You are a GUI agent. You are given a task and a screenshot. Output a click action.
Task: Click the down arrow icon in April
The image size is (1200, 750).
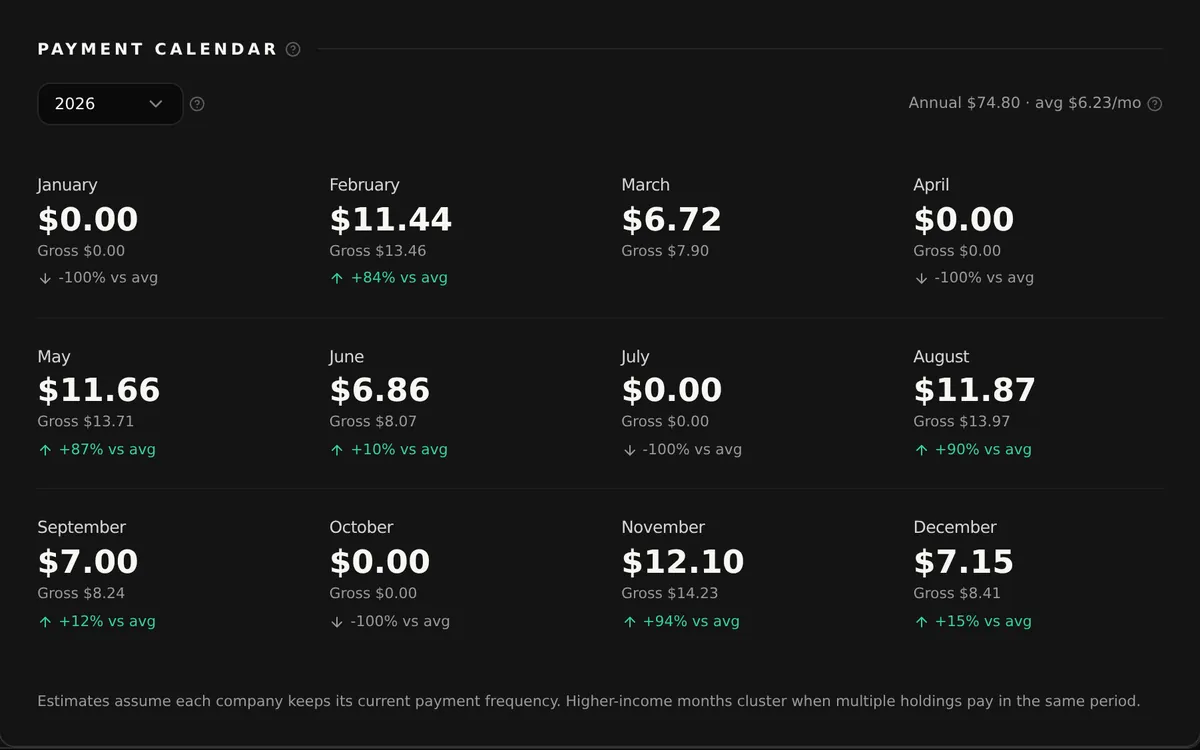(x=921, y=278)
